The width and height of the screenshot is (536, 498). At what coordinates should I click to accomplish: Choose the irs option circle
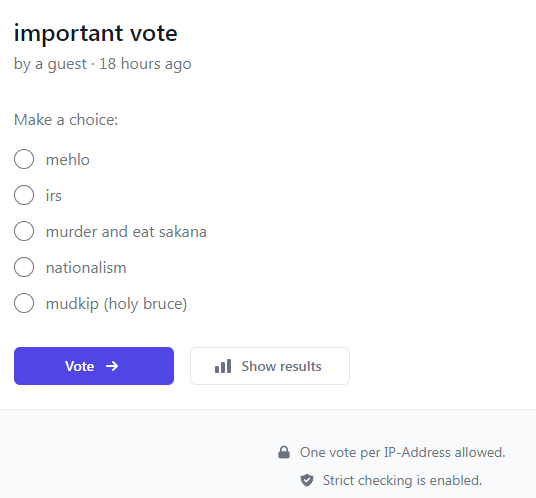[x=24, y=195]
